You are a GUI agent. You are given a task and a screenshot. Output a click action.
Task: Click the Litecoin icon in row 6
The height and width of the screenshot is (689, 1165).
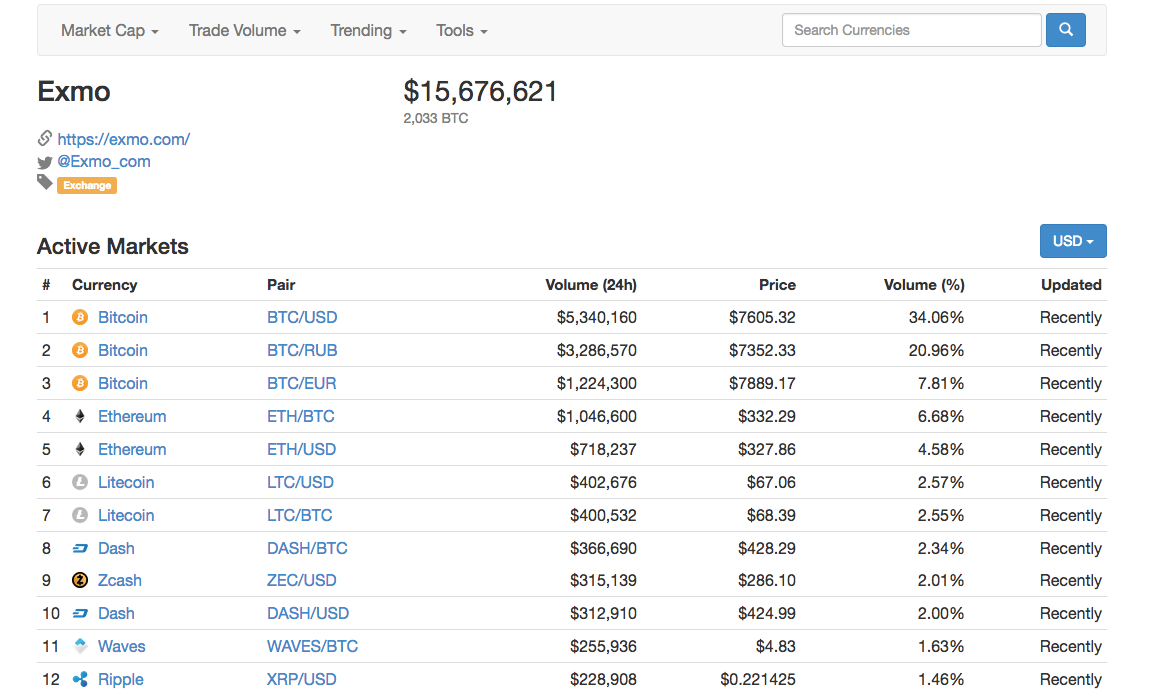coord(80,482)
